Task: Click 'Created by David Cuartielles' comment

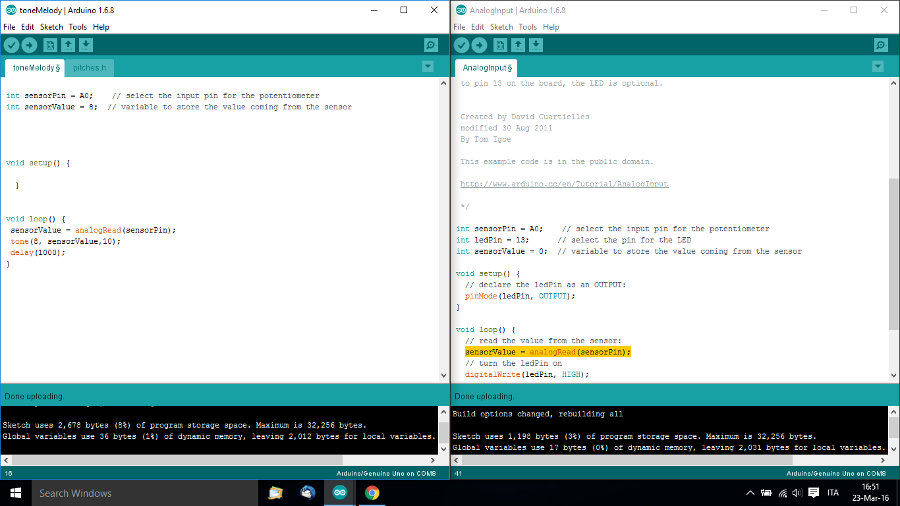Action: pos(525,116)
